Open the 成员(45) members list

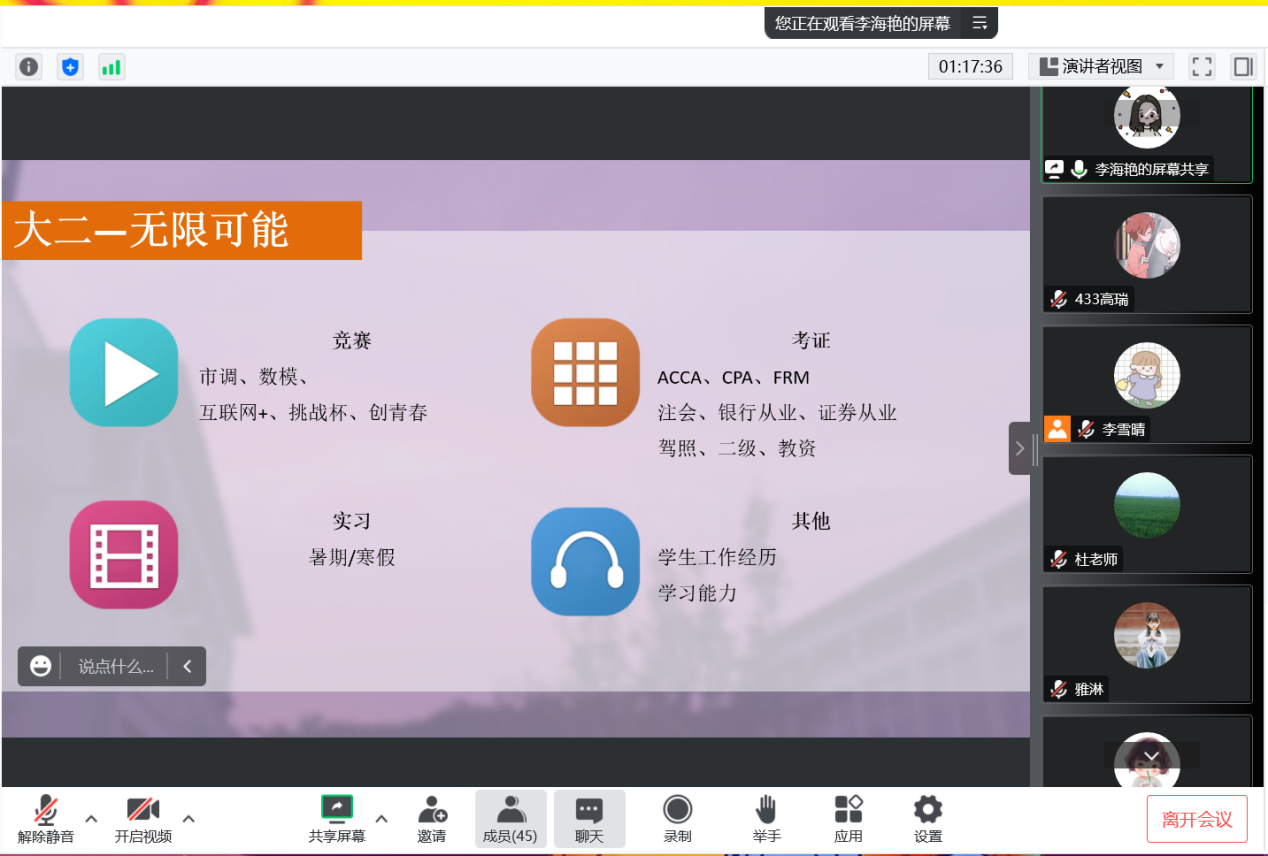[510, 819]
